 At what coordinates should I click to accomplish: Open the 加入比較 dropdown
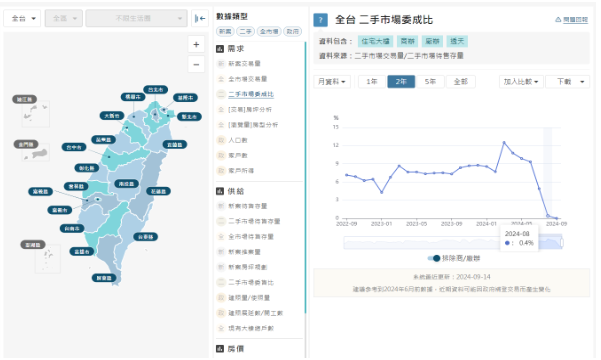pyautogui.click(x=521, y=82)
